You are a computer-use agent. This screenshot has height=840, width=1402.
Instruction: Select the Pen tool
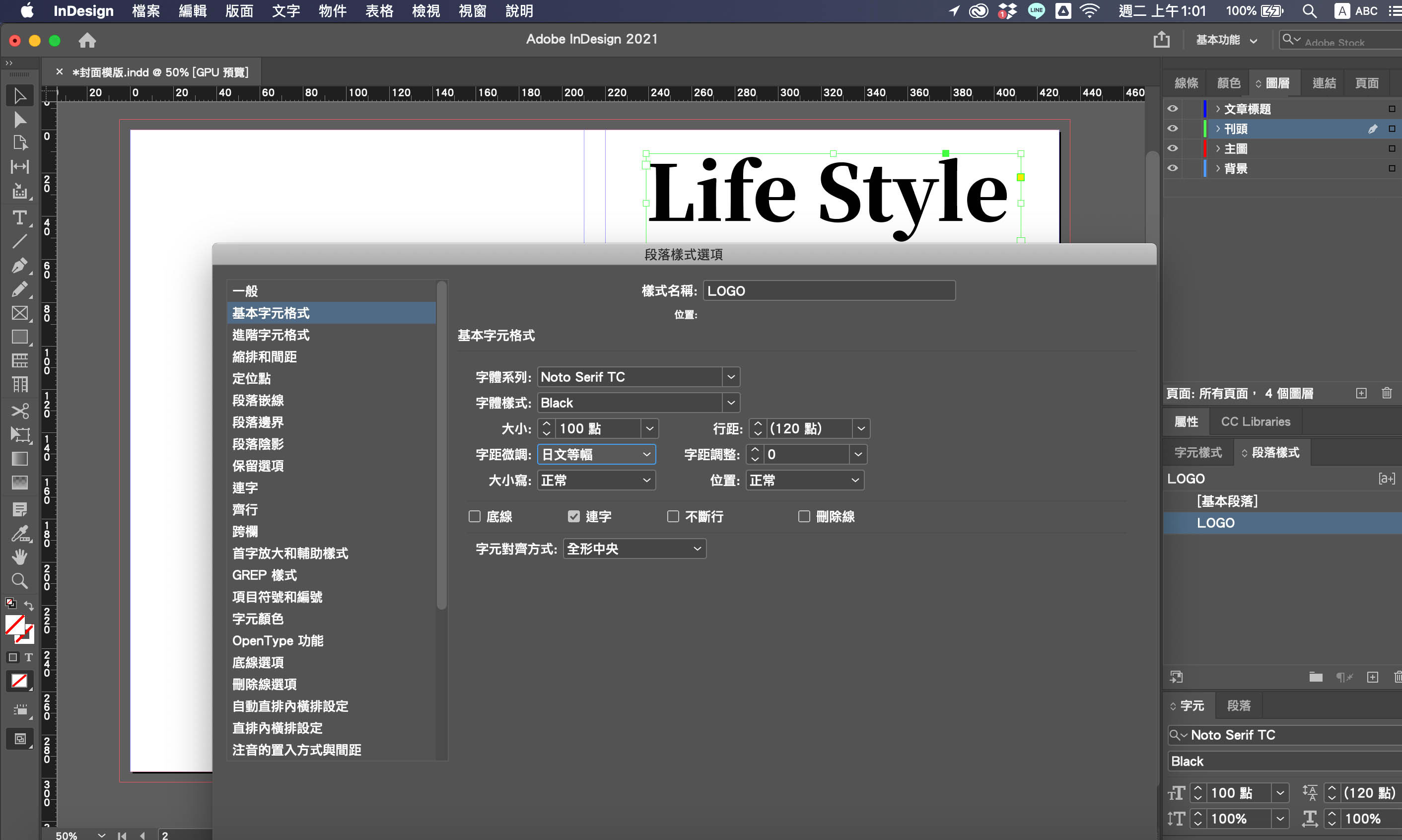19,265
